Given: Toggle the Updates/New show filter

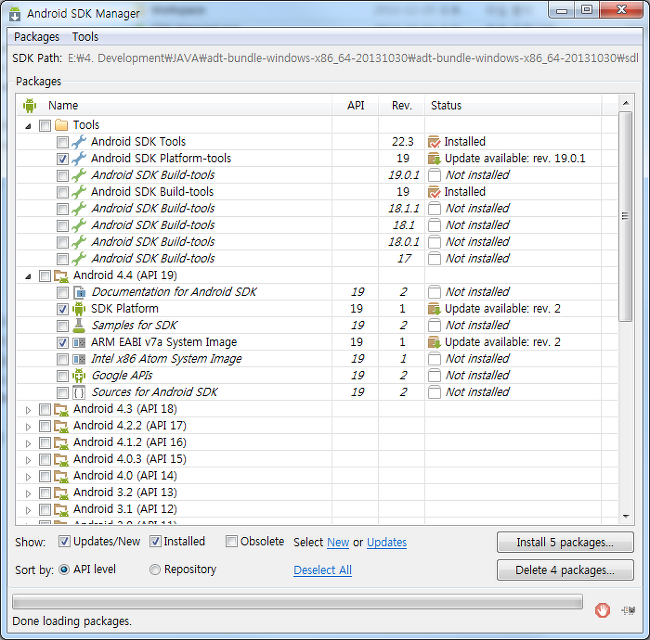Looking at the screenshot, I should pyautogui.click(x=64, y=541).
